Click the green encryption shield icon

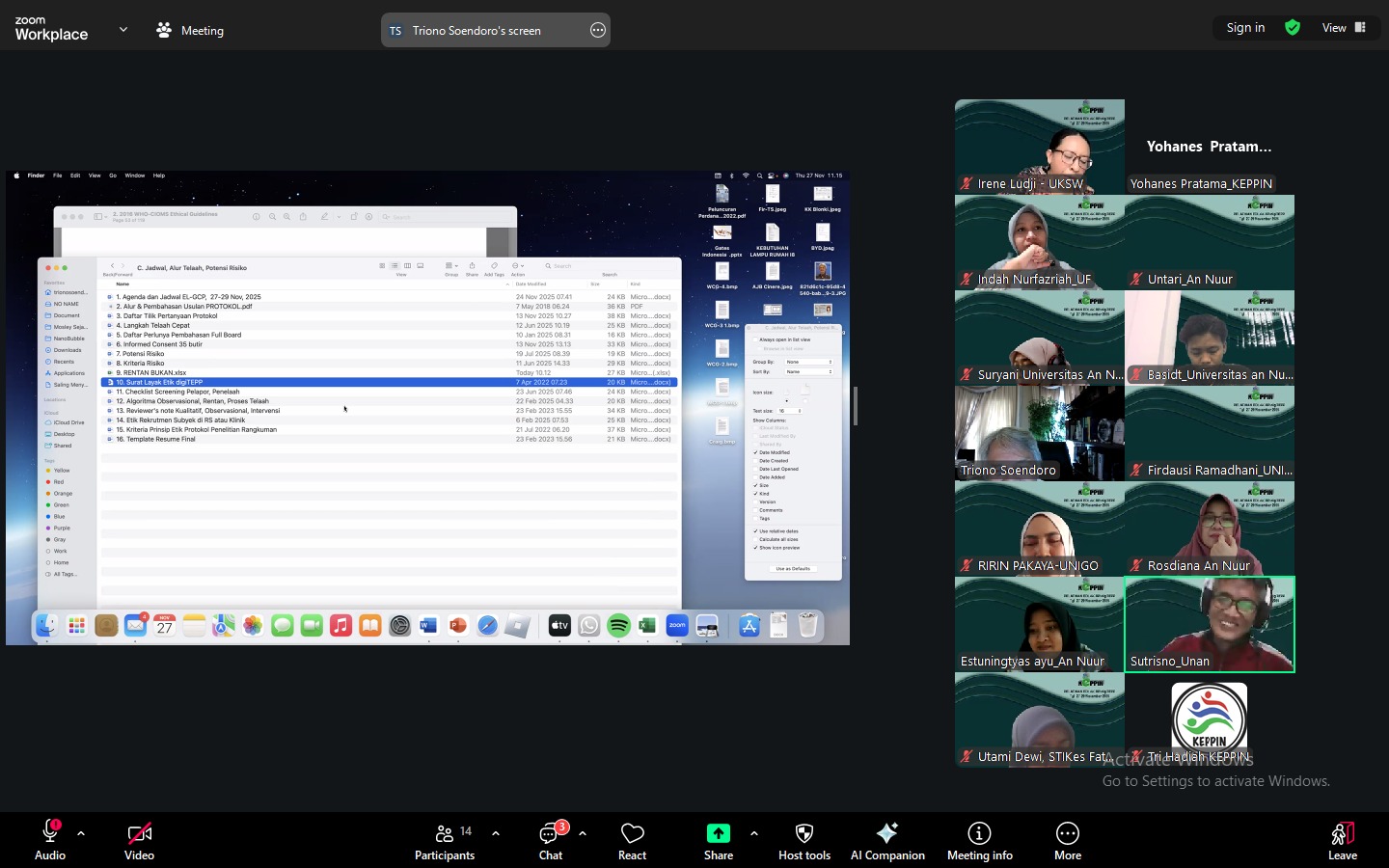tap(1293, 28)
